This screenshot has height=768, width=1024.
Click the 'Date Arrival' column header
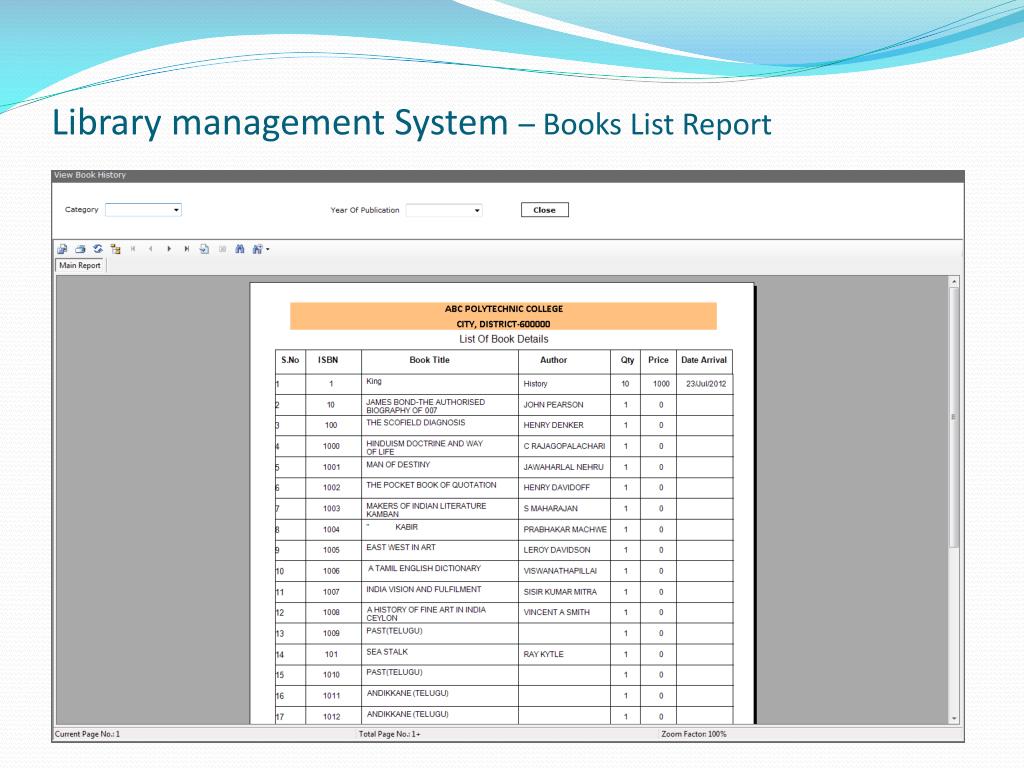click(x=704, y=360)
